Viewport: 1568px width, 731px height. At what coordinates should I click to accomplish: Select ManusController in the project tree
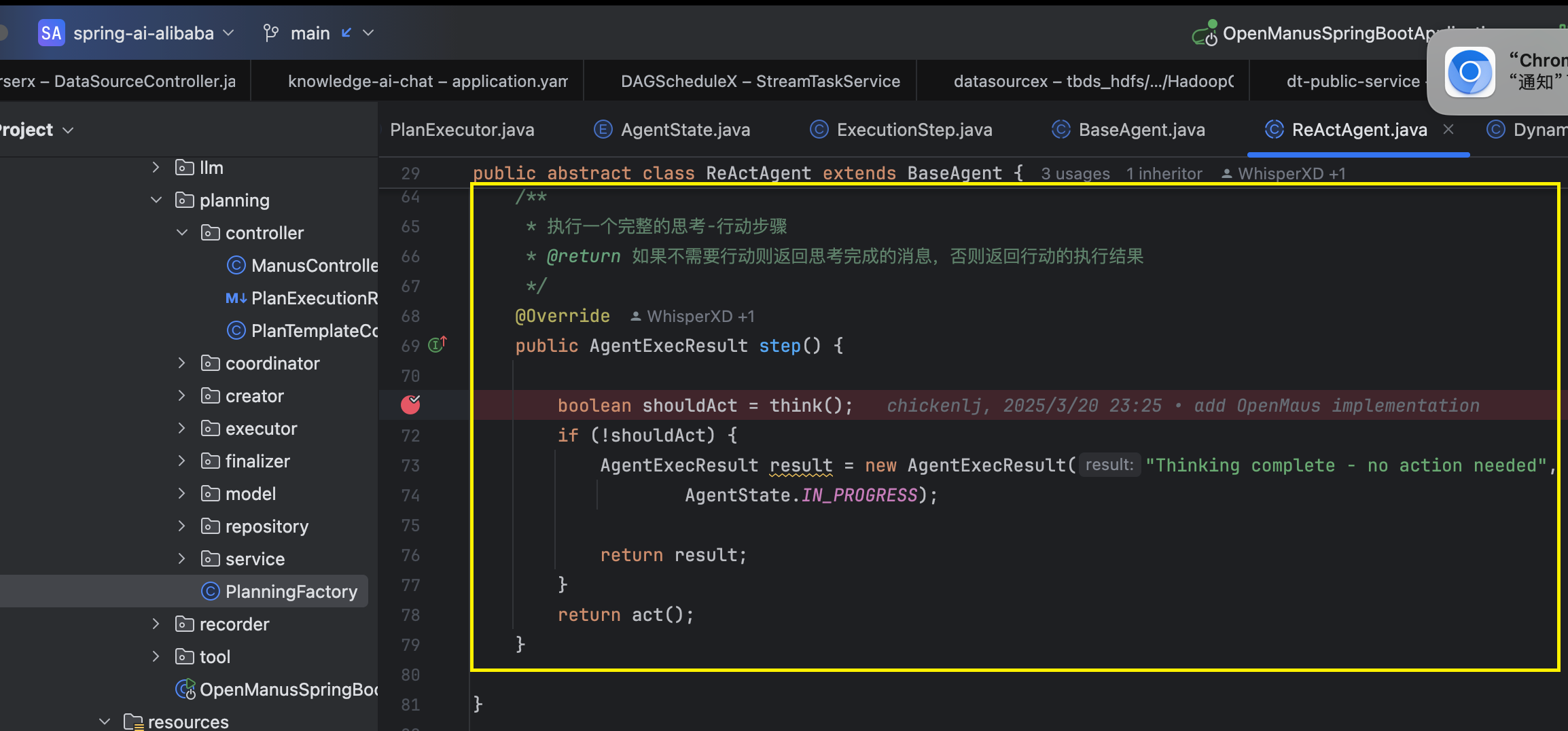[x=315, y=265]
